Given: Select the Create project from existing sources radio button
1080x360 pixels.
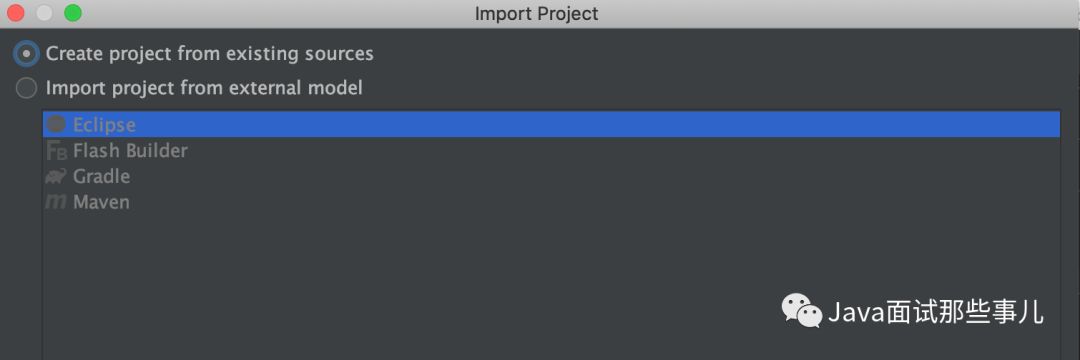Looking at the screenshot, I should (26, 54).
